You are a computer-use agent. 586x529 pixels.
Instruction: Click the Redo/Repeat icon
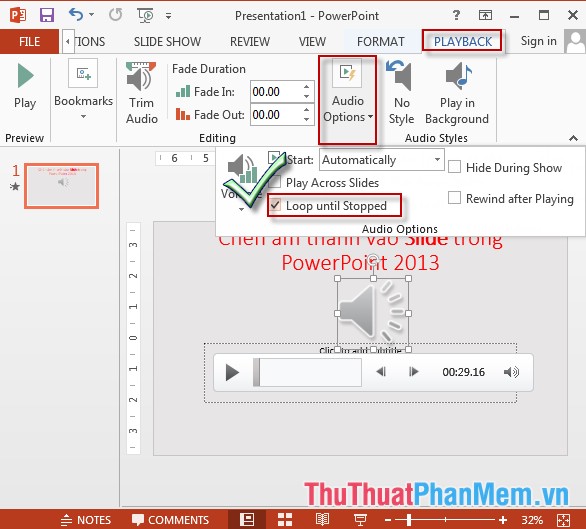pyautogui.click(x=115, y=15)
